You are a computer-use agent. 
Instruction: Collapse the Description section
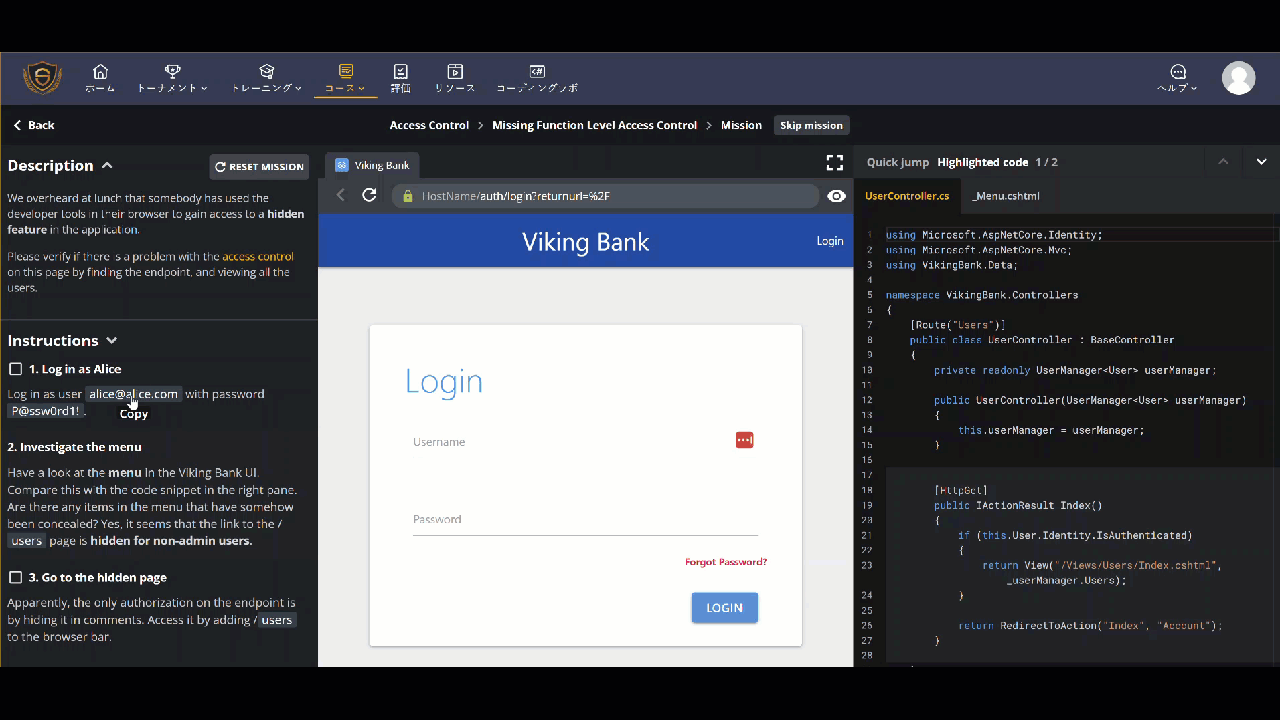pyautogui.click(x=107, y=165)
